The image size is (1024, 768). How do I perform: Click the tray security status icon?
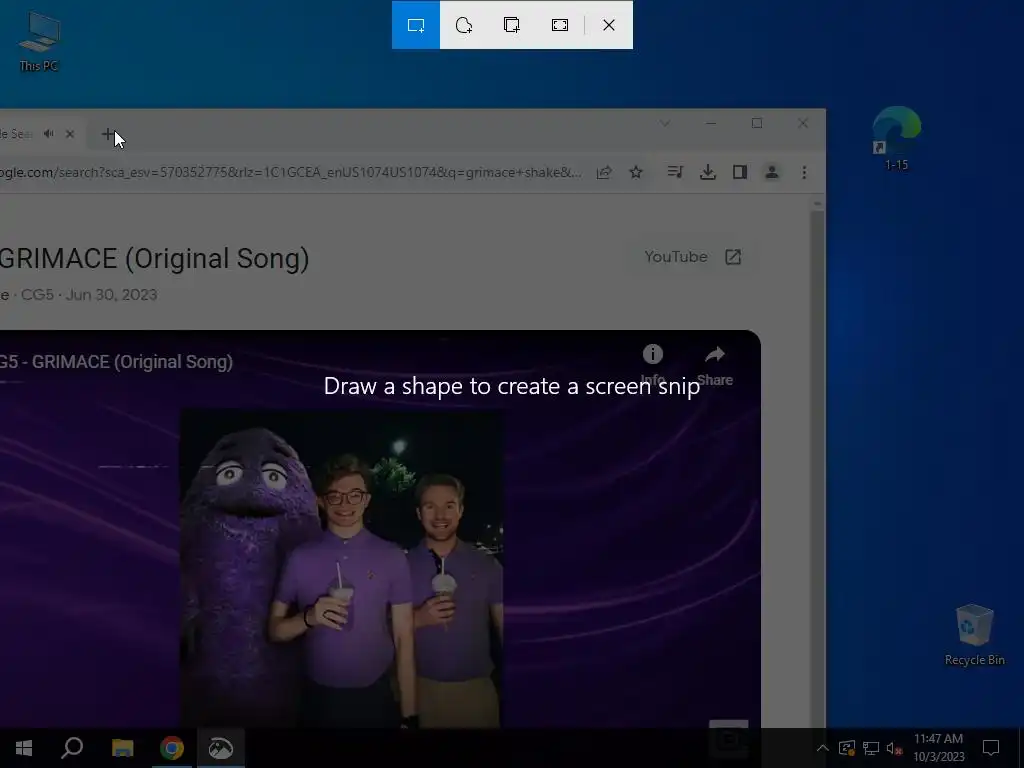coord(847,748)
